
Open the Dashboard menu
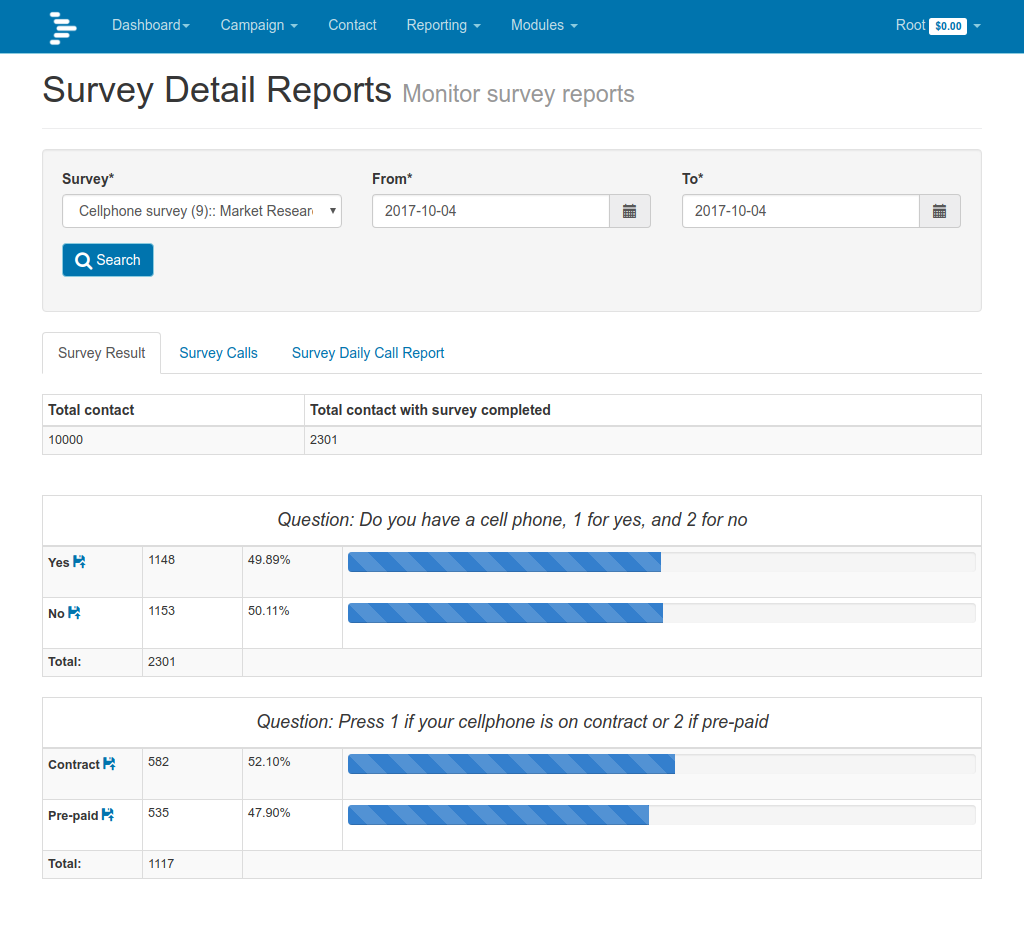(150, 26)
